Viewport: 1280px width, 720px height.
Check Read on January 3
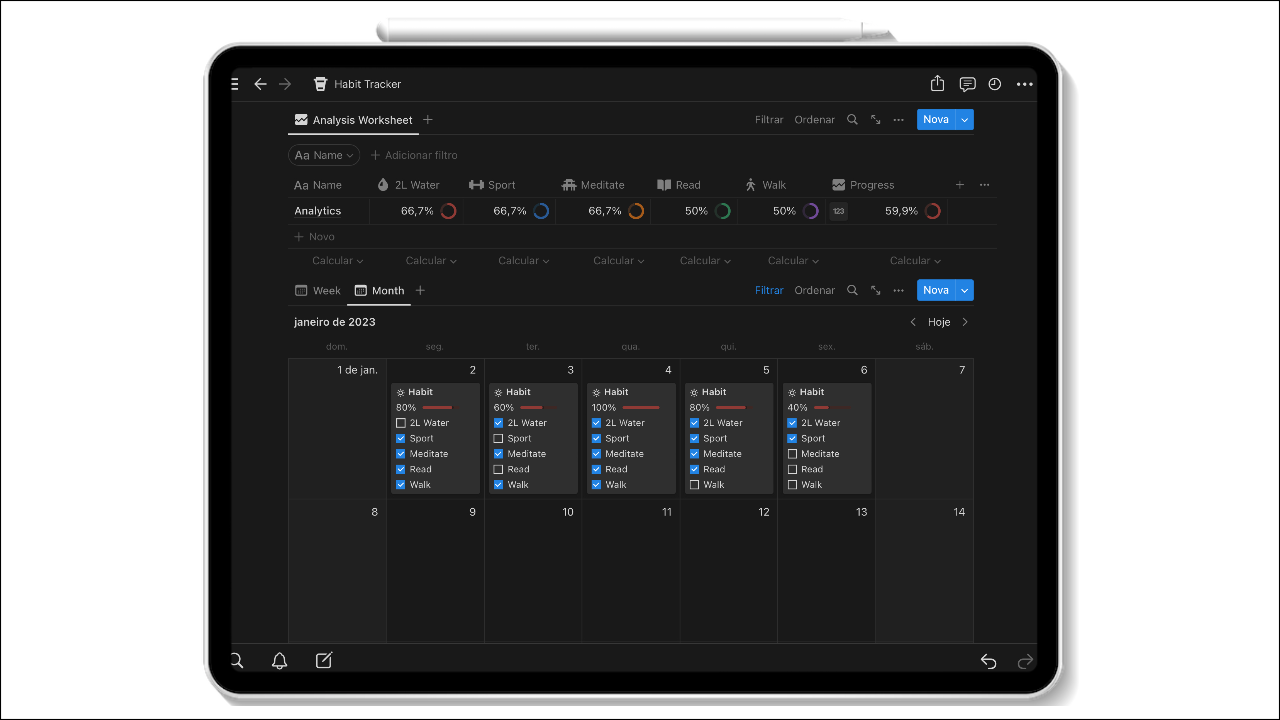click(x=499, y=469)
